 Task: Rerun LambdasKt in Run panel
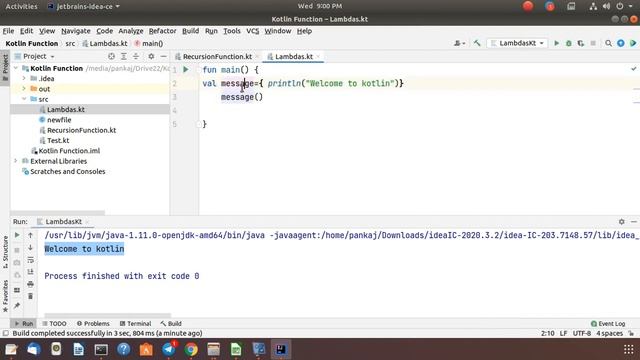click(17, 235)
